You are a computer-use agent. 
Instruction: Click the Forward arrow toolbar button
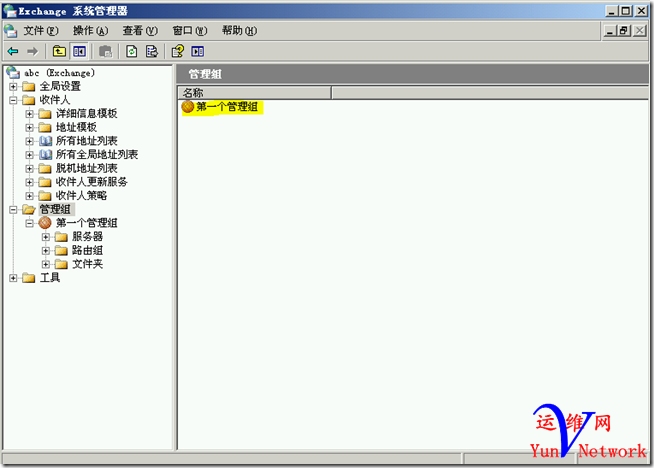point(32,51)
